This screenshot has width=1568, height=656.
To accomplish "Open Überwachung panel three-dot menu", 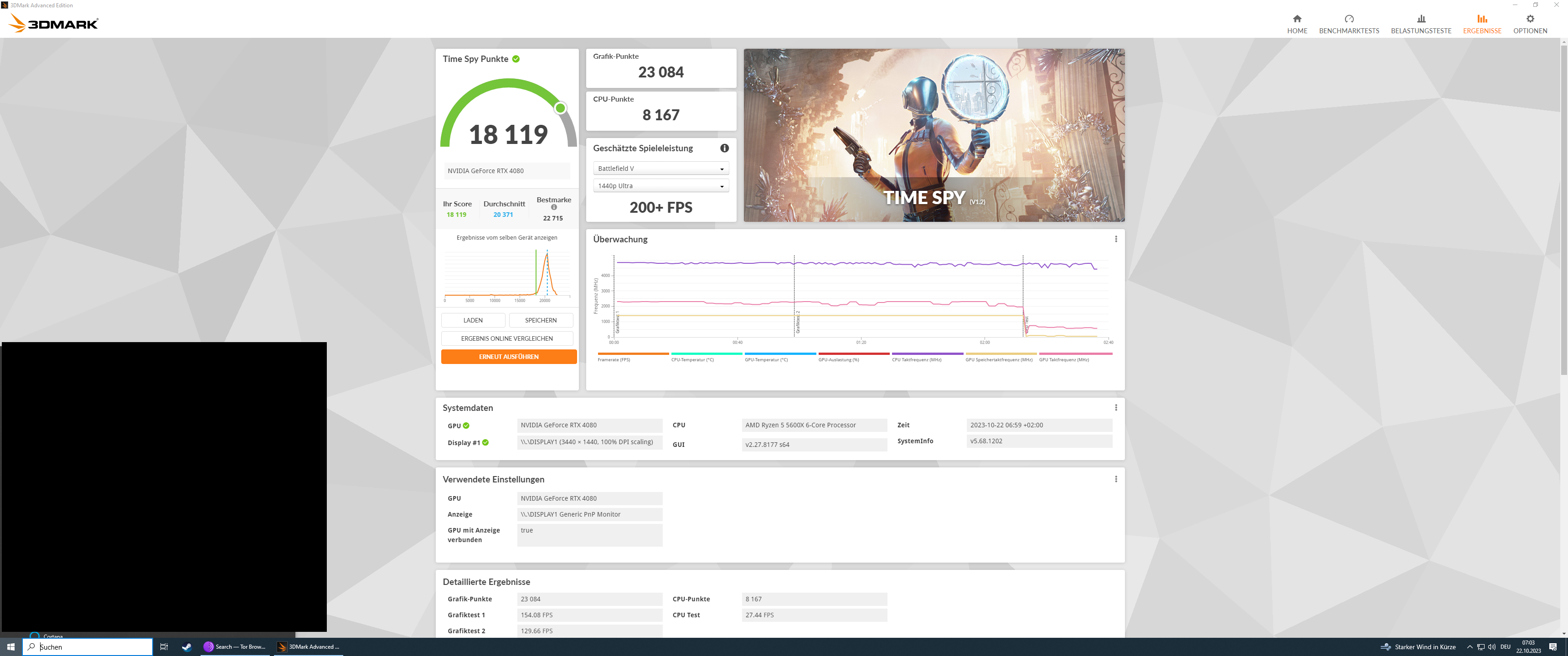I will [x=1116, y=239].
